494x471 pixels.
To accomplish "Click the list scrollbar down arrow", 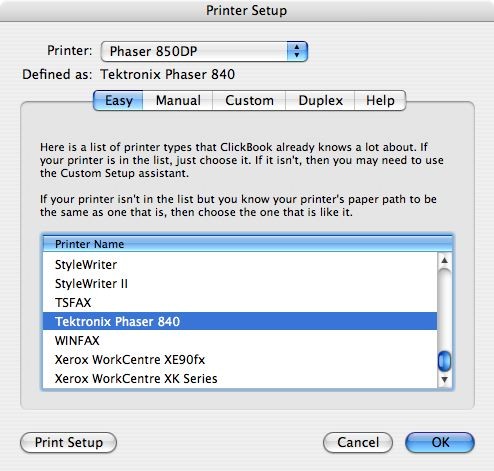I will (x=444, y=380).
